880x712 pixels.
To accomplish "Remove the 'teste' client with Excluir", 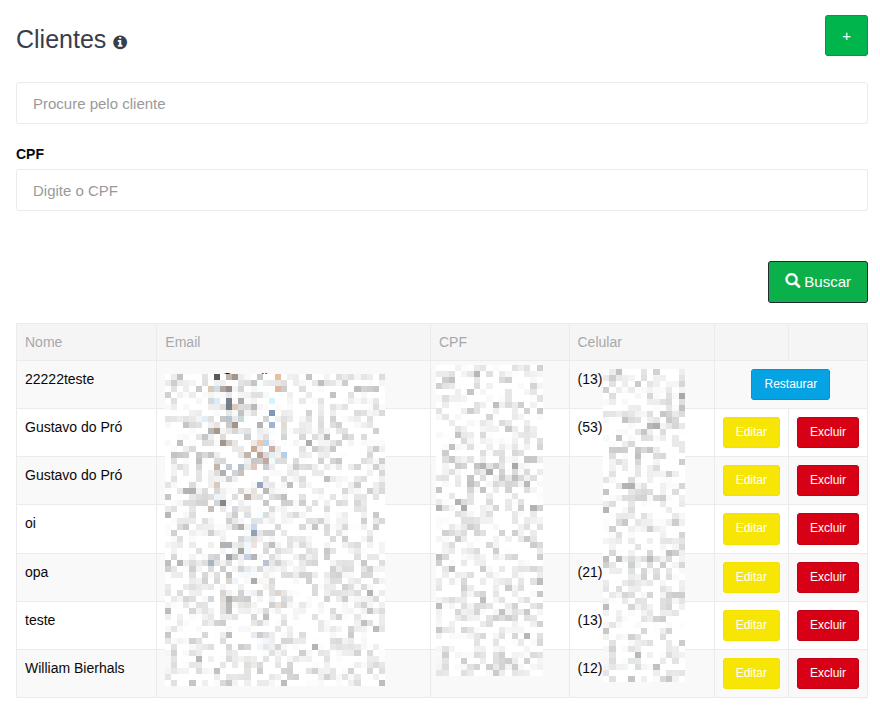I will click(827, 625).
